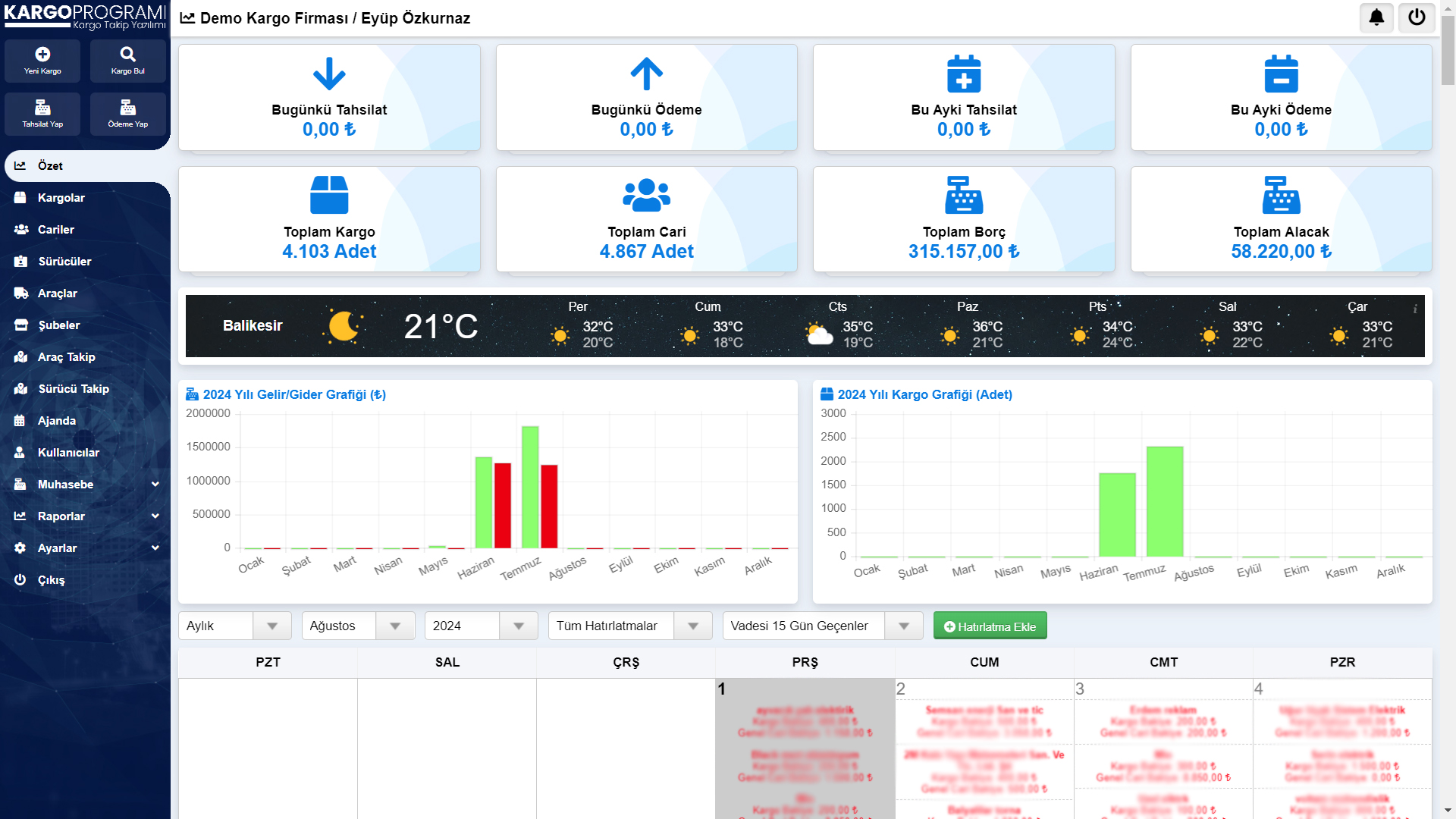Click Bu Ayki Tahsilat calendar-plus icon

click(964, 74)
